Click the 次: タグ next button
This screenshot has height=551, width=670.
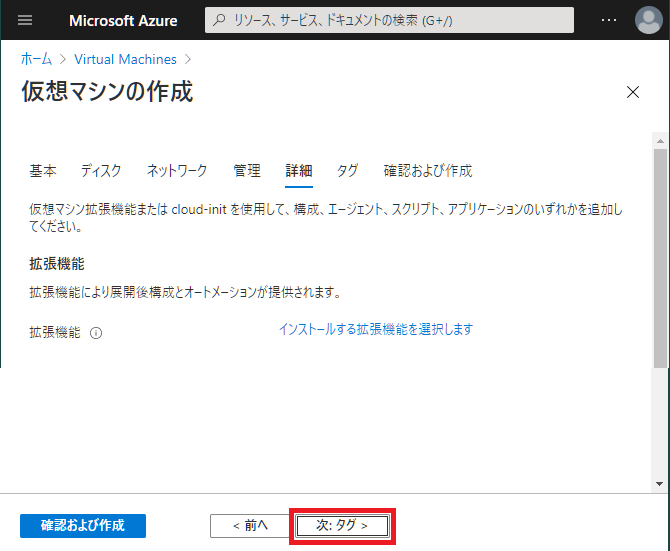342,525
